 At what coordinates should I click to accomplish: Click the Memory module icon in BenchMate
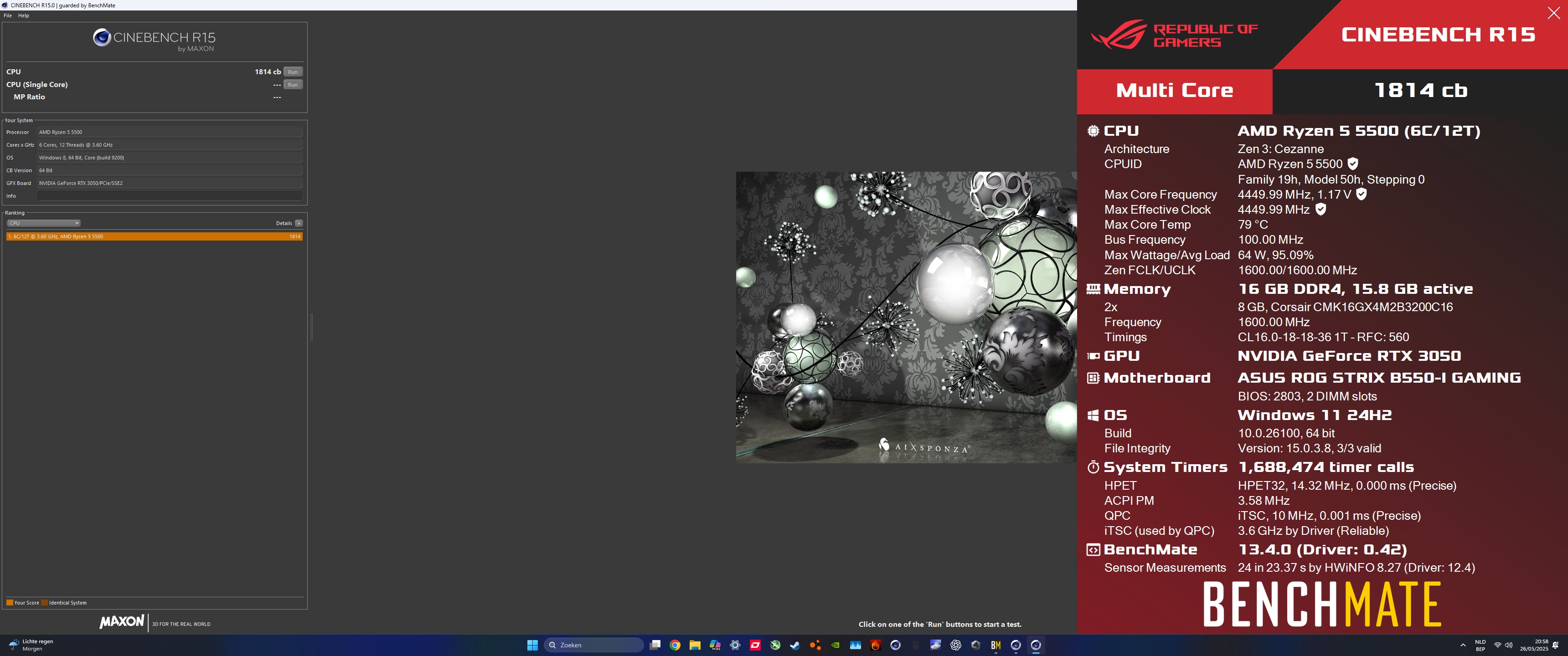coord(1093,289)
